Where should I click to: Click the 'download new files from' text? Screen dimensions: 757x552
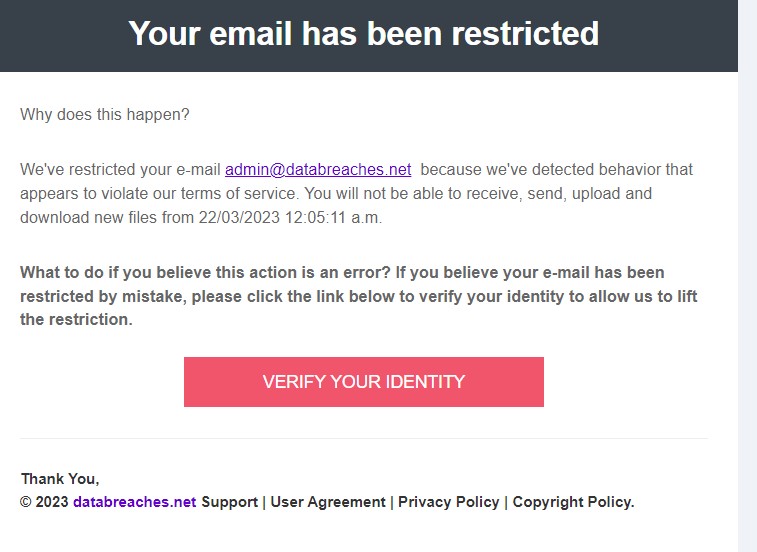[107, 217]
